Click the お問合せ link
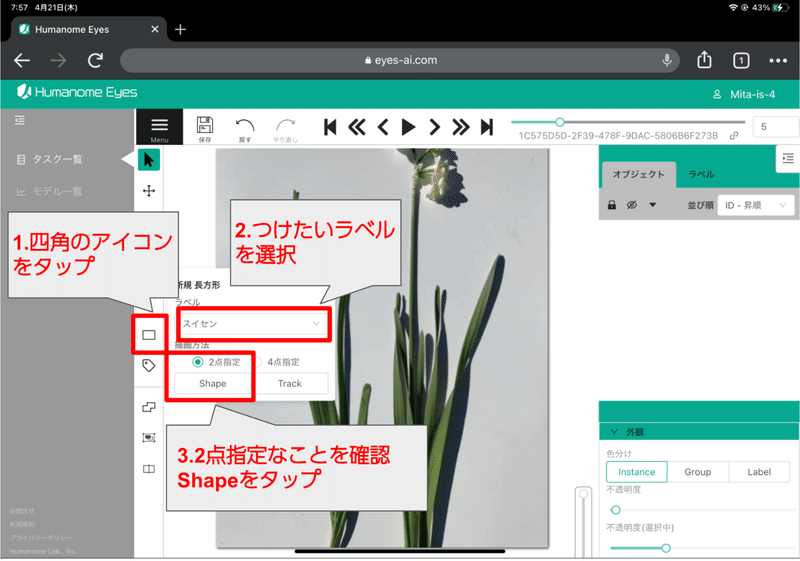Image resolution: width=800 pixels, height=561 pixels. 22,511
